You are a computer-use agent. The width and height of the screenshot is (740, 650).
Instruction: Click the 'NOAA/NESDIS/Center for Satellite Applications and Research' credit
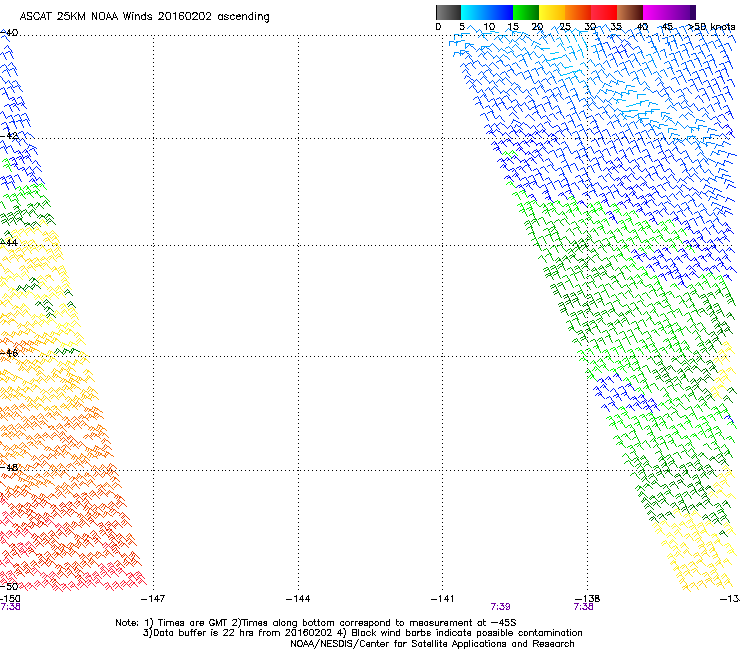tap(432, 644)
